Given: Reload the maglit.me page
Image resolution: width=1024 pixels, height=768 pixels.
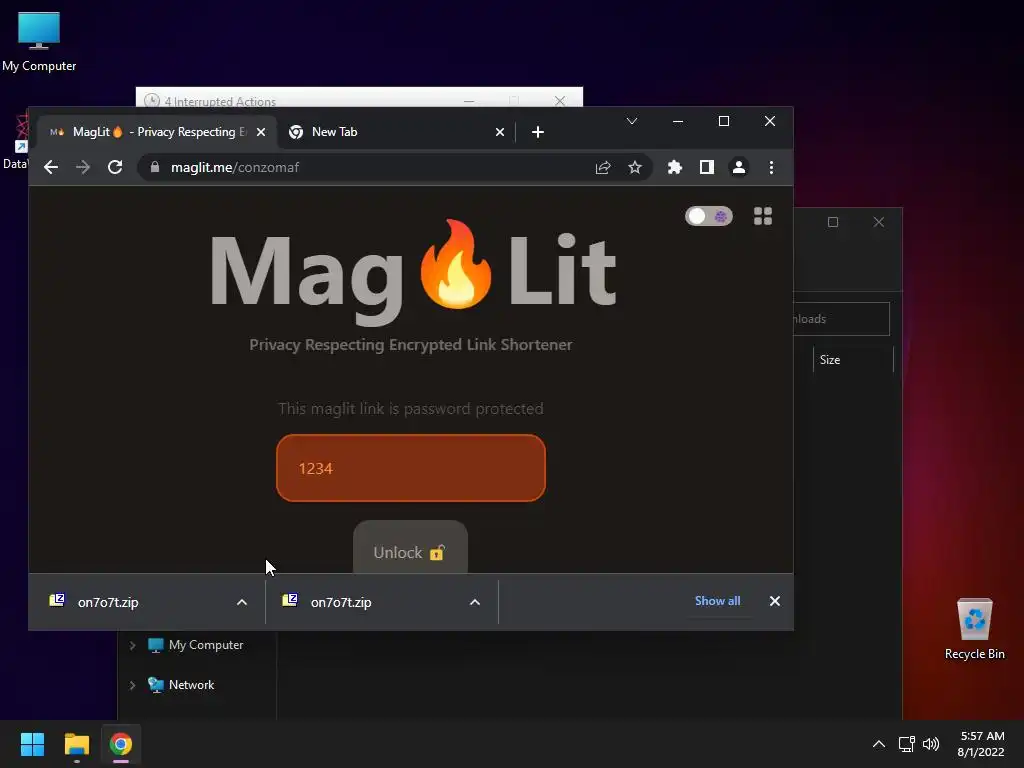Looking at the screenshot, I should [115, 167].
